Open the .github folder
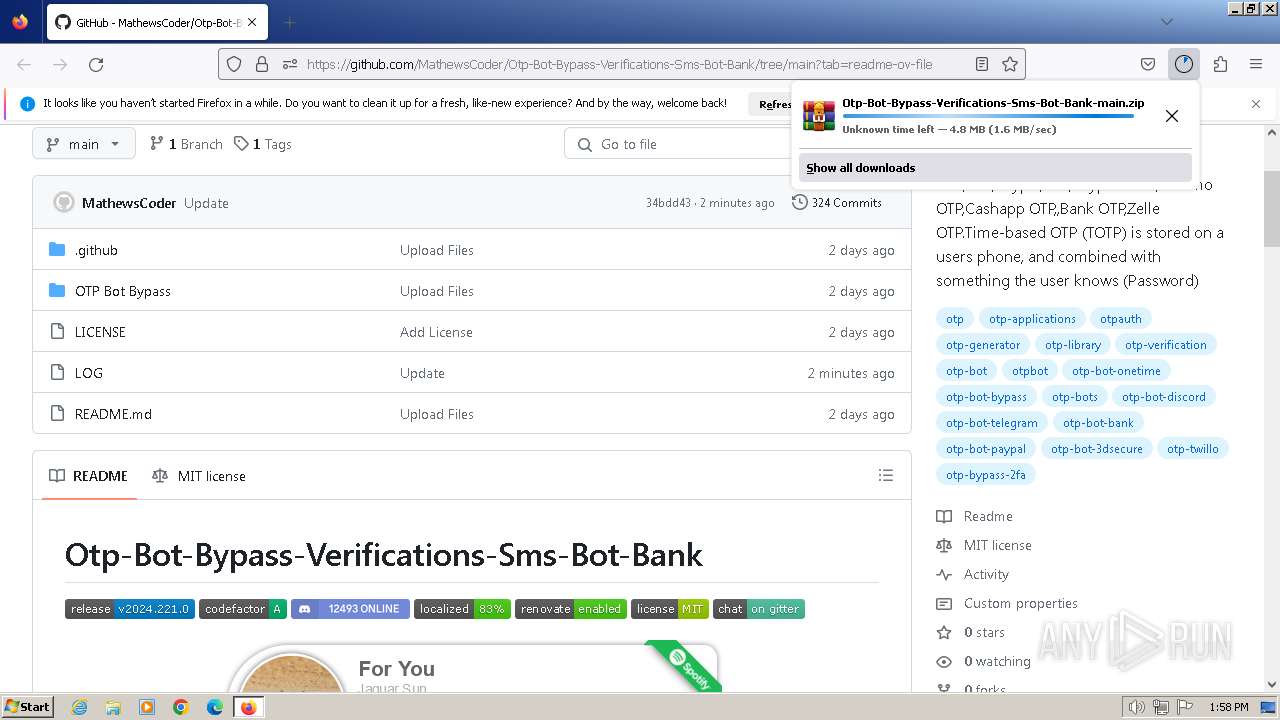Viewport: 1280px width, 720px height. coord(96,250)
